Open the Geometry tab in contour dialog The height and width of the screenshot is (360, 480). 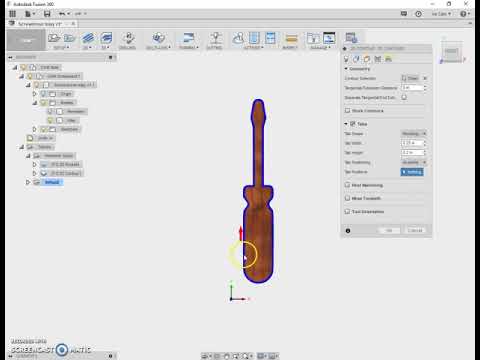tap(356, 59)
